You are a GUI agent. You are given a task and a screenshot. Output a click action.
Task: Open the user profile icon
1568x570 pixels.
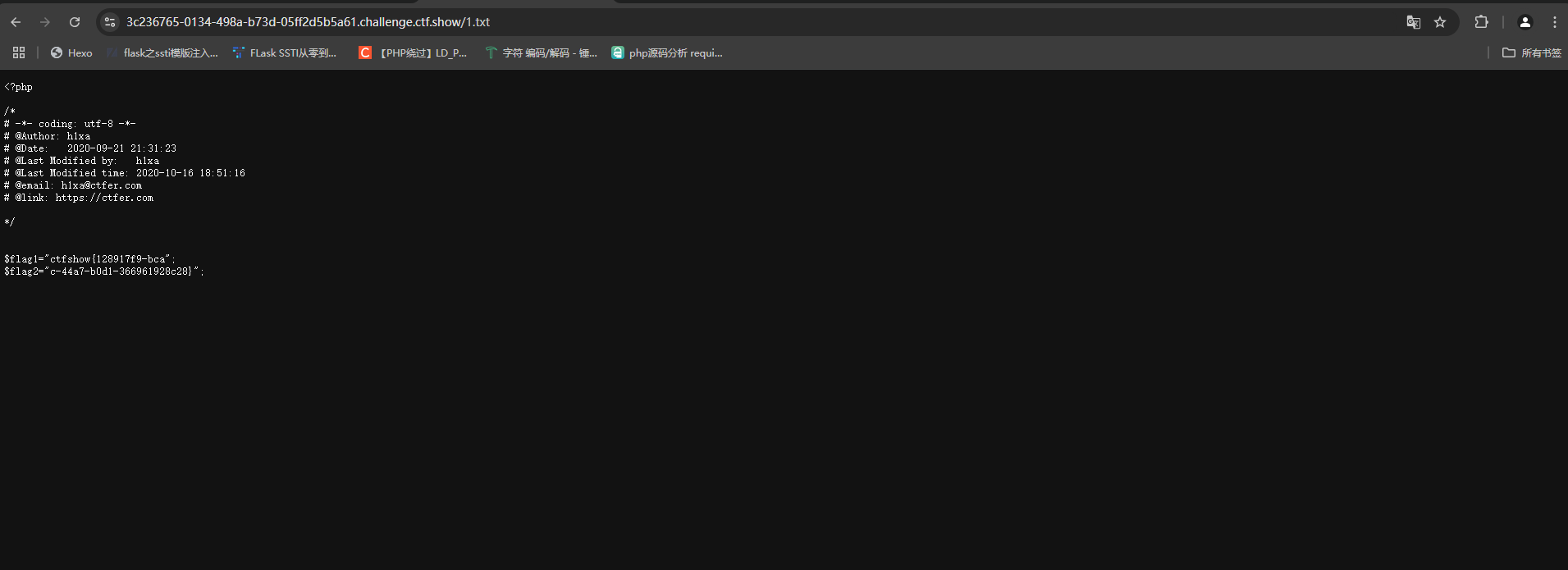(x=1525, y=22)
